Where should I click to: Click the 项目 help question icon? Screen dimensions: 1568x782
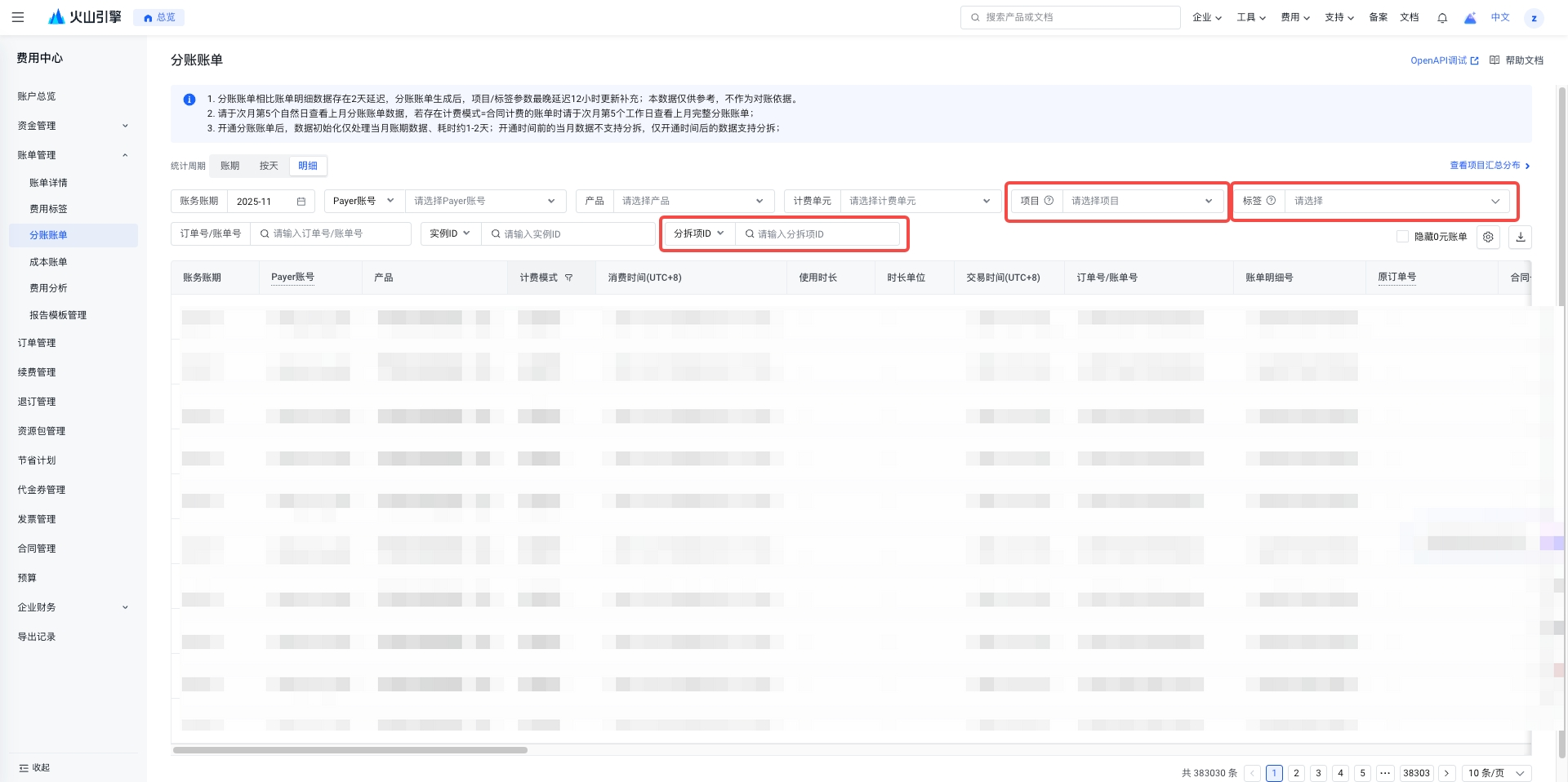[x=1049, y=201]
